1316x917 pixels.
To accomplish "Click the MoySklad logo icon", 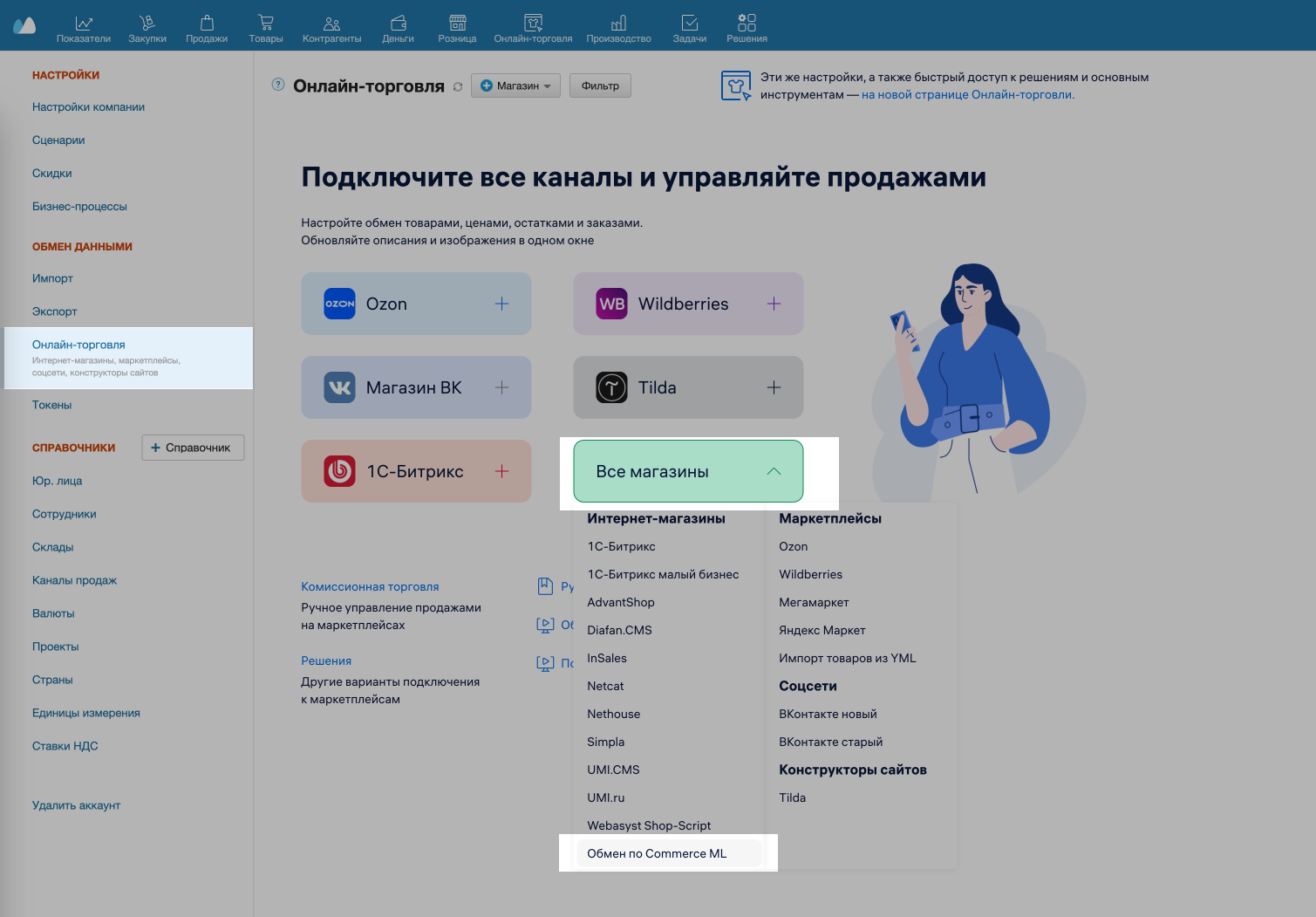I will click(24, 25).
